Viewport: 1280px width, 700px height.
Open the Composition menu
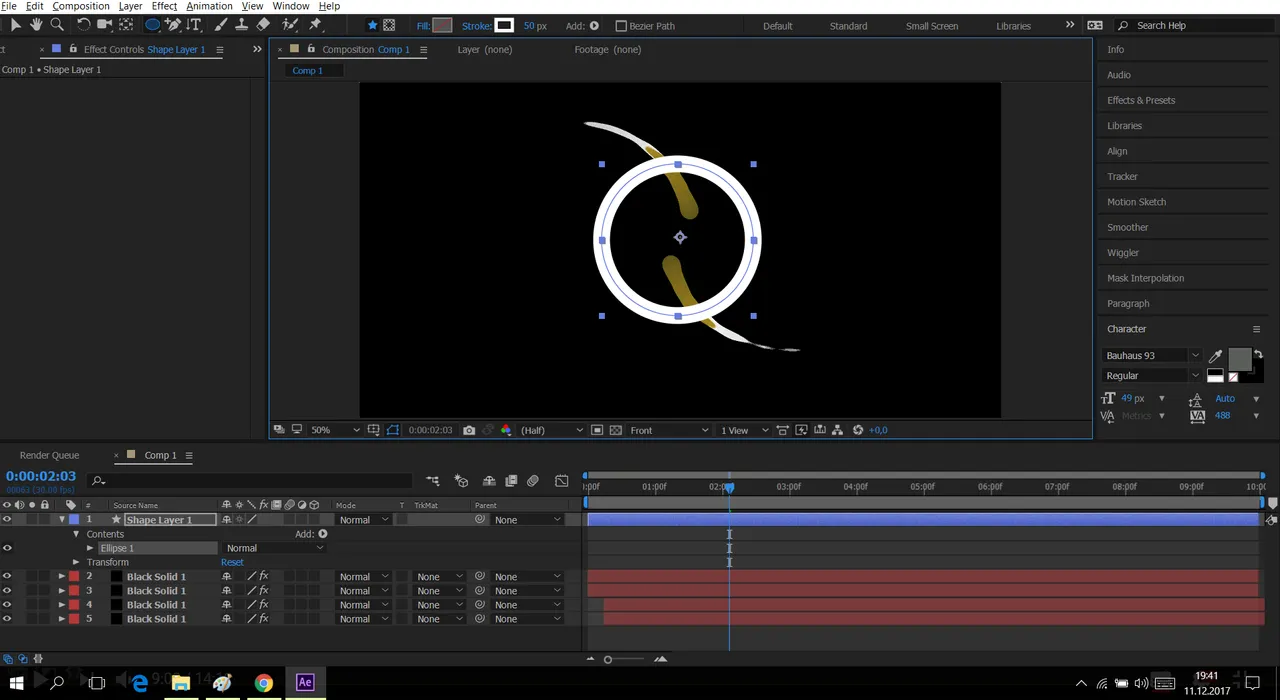(81, 6)
